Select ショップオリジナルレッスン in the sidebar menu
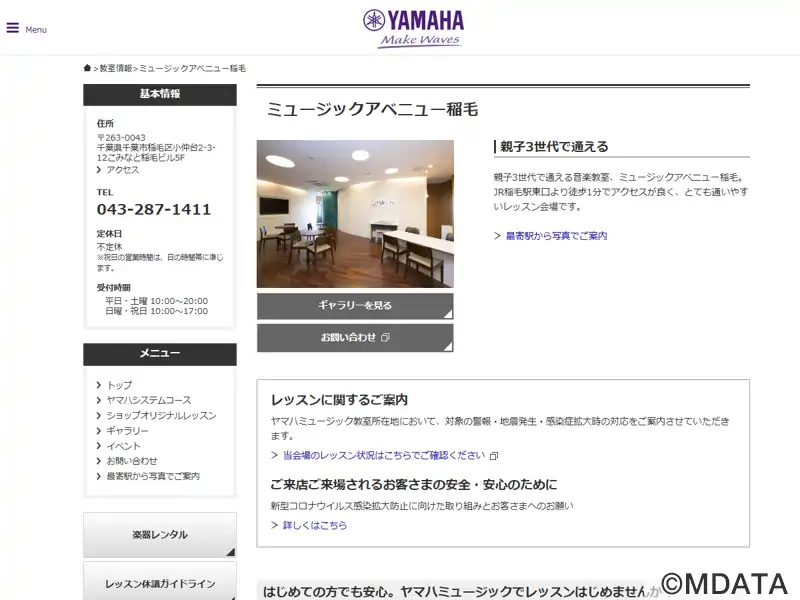Screen dimensions: 800x600 161,415
